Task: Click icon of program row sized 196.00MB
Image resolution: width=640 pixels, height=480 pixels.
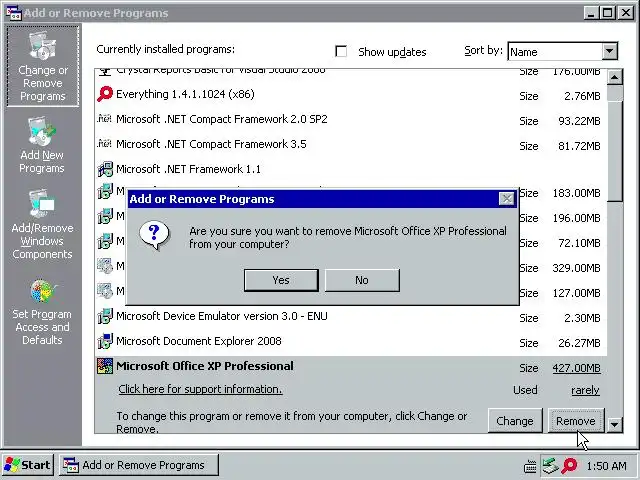Action: (x=105, y=216)
